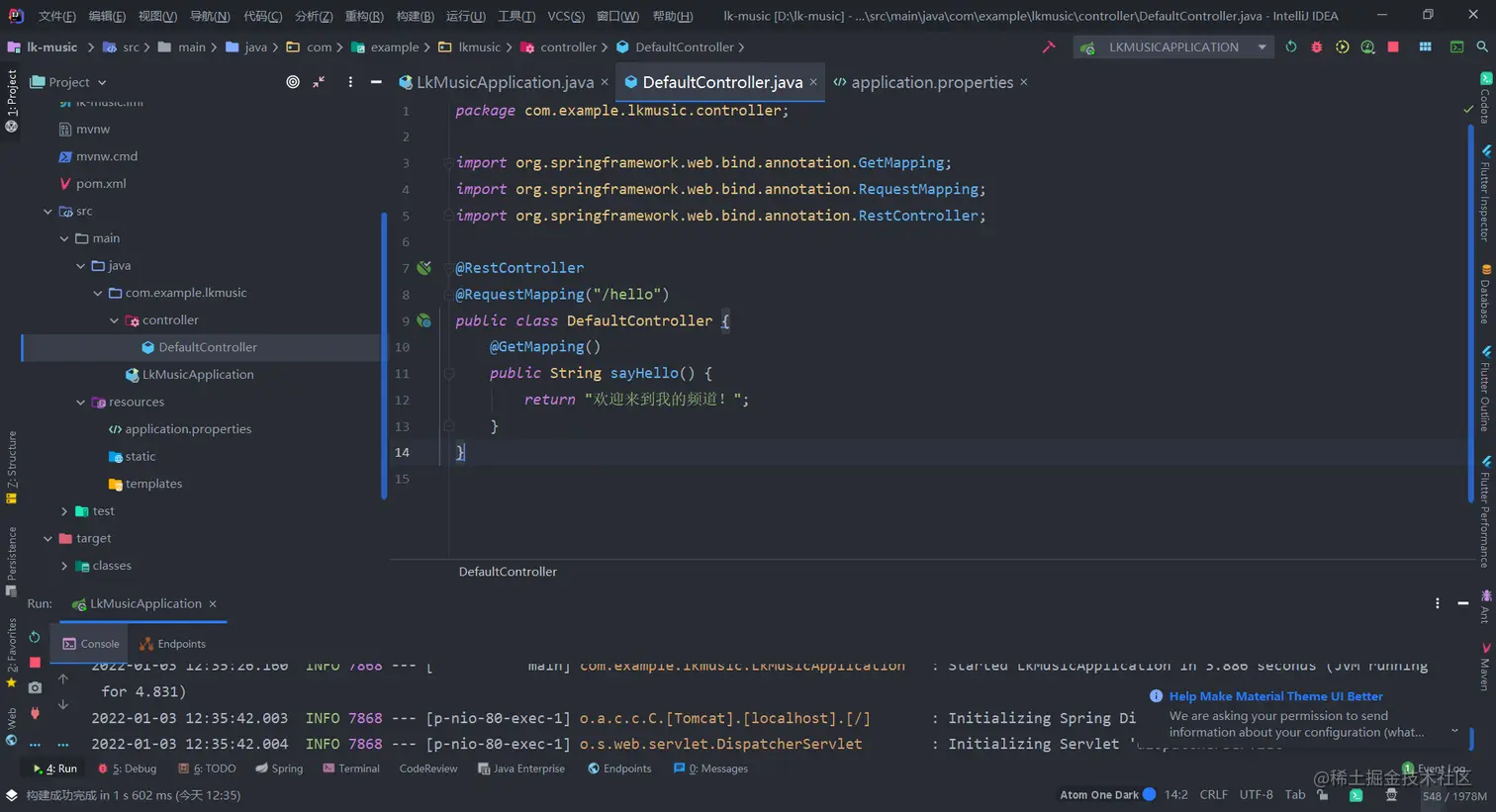Open the Java Enterprise tool window
Image resolution: width=1496 pixels, height=812 pixels.
(x=521, y=768)
